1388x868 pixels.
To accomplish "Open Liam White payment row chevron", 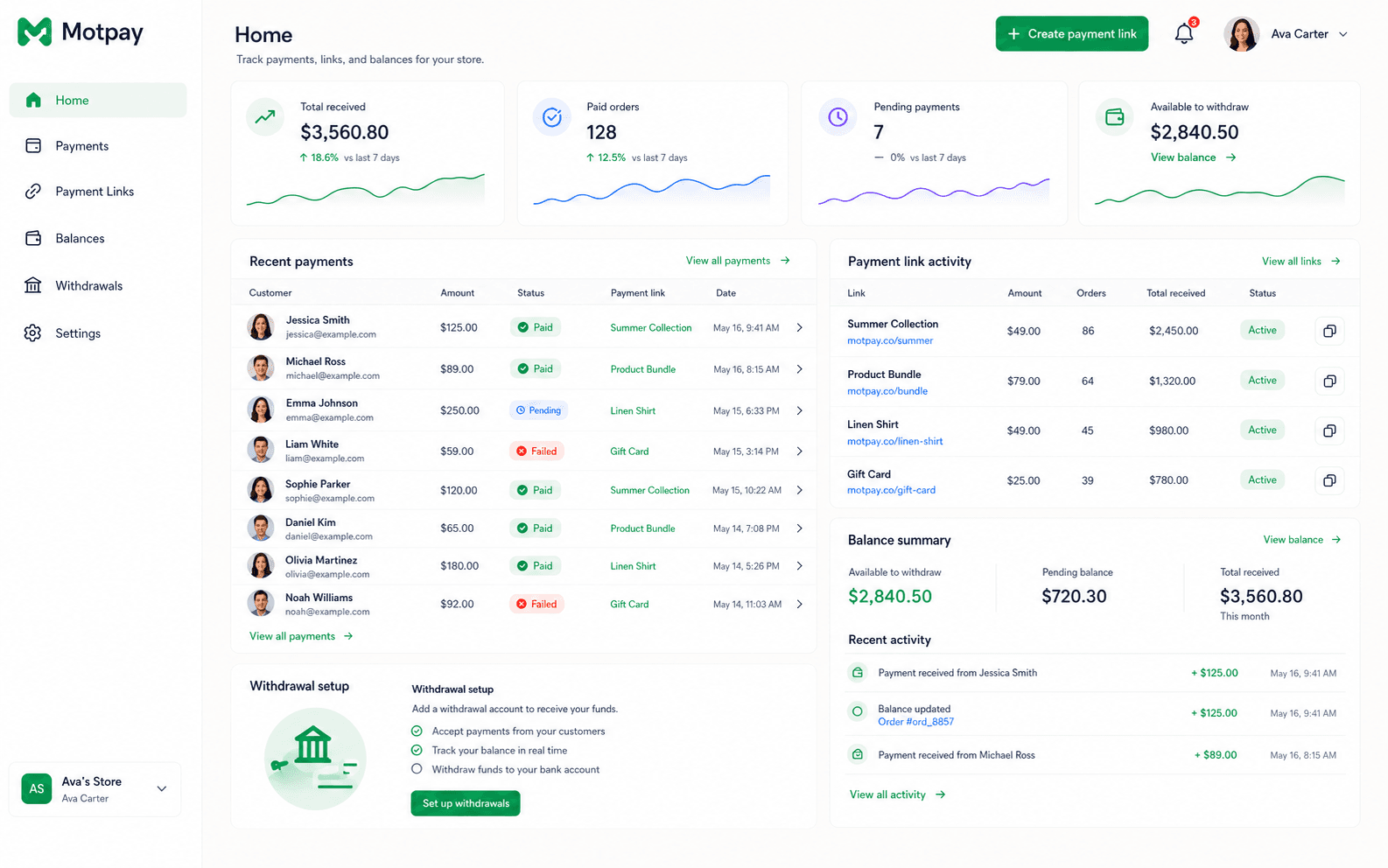I will tap(800, 451).
